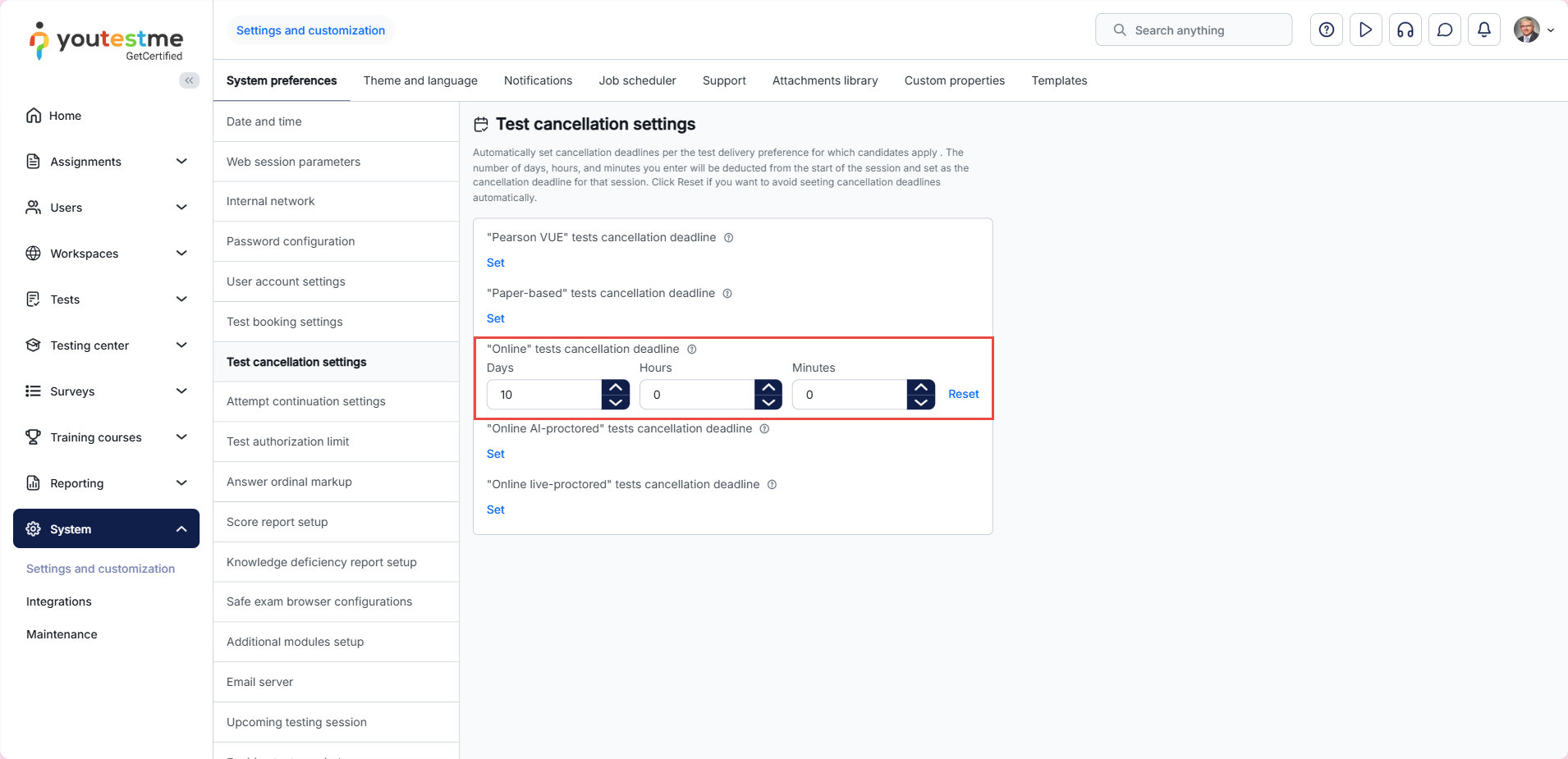Open the user profile avatar dropdown
Viewport: 1568px width, 759px height.
1533,30
